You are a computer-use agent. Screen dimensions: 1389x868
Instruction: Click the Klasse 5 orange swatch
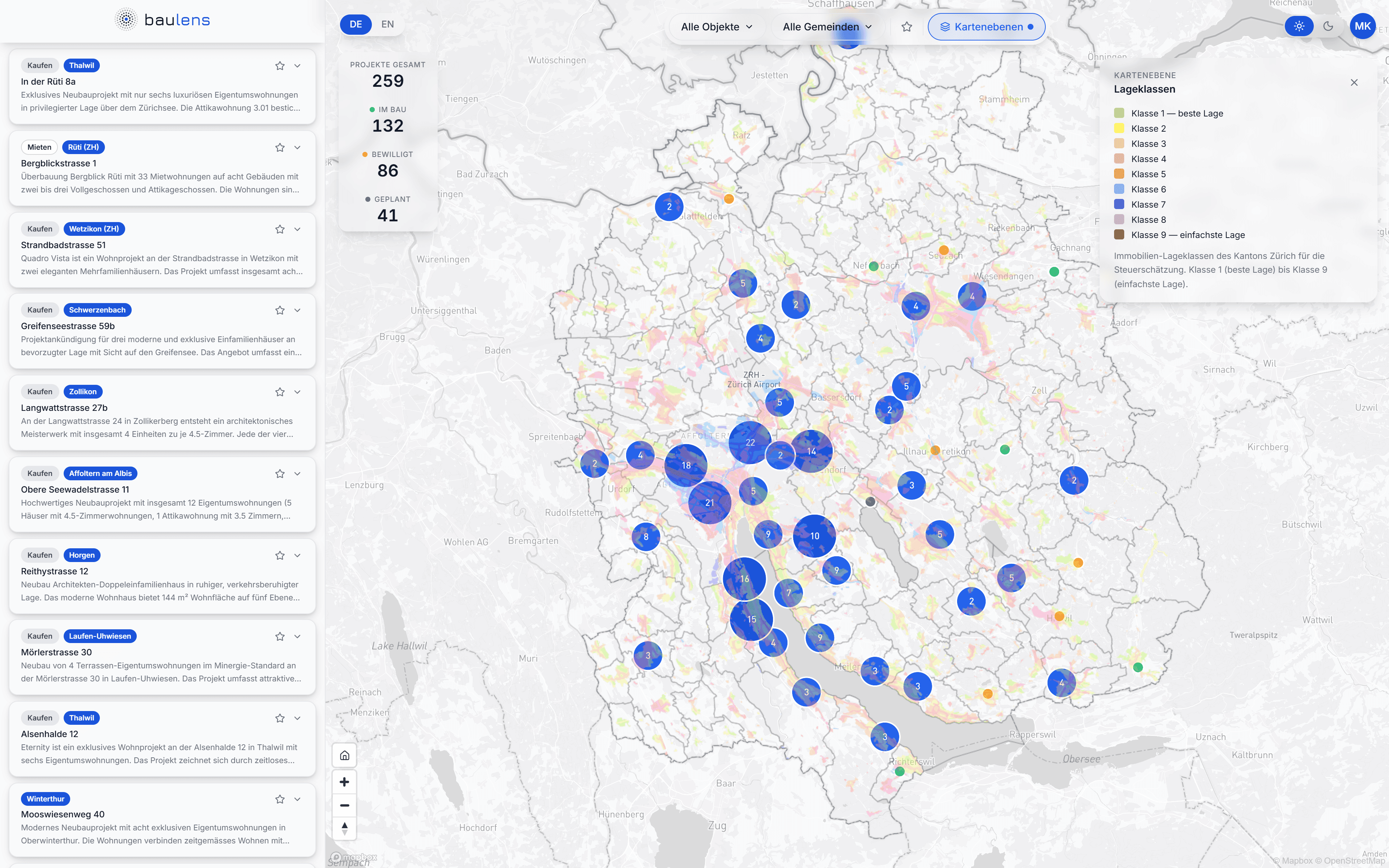[x=1119, y=174]
